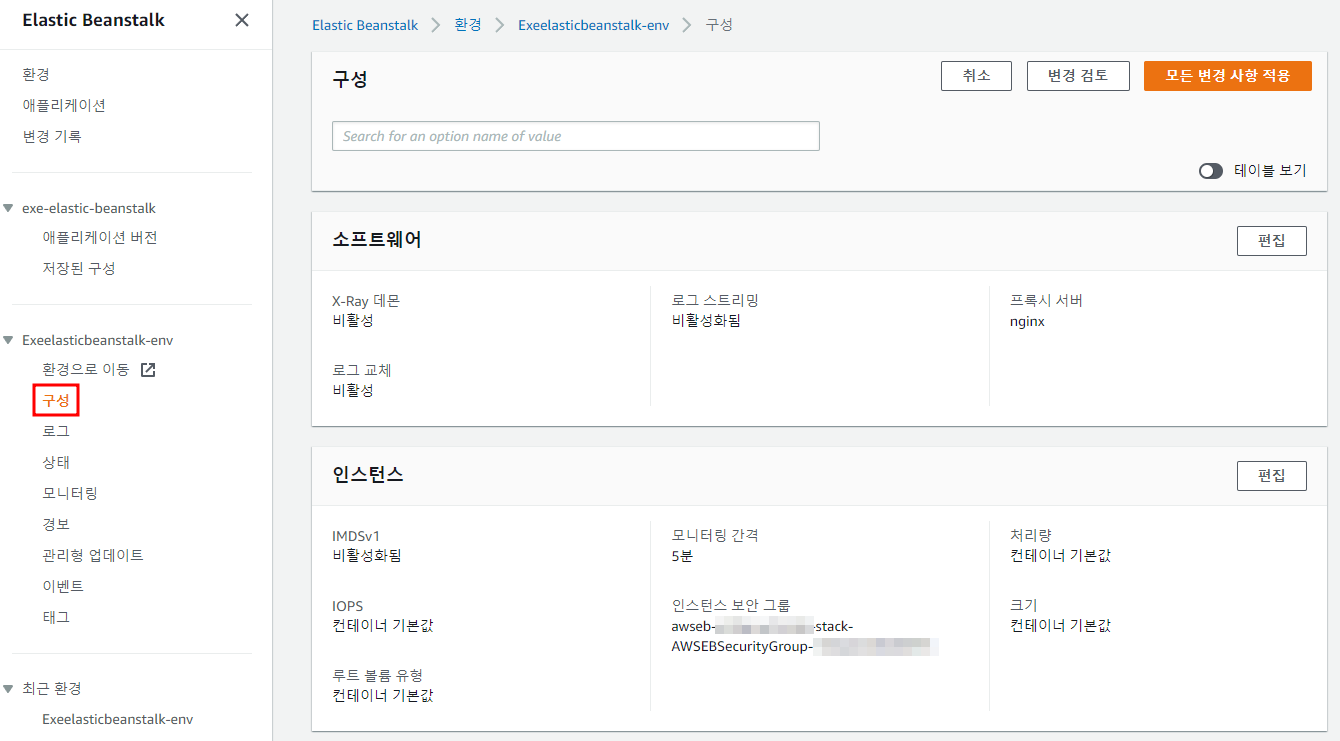1340x741 pixels.
Task: Open 태그 page in sidebar
Action: point(56,617)
